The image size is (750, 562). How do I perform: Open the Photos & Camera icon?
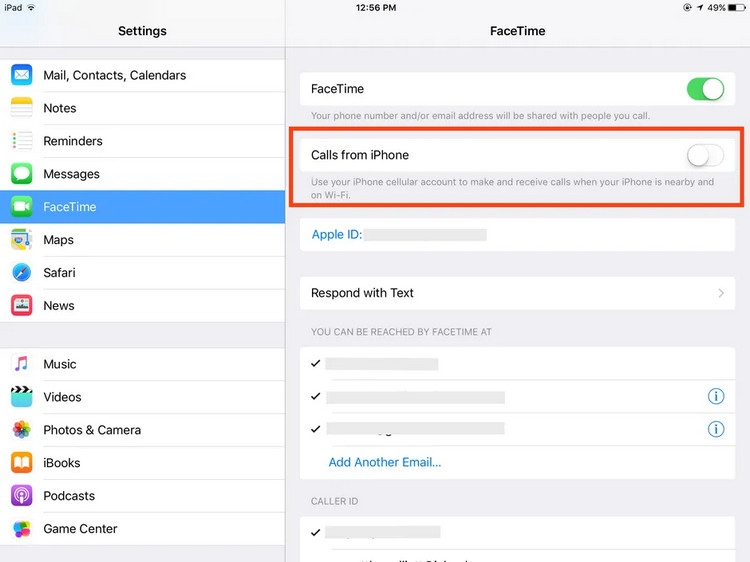22,430
